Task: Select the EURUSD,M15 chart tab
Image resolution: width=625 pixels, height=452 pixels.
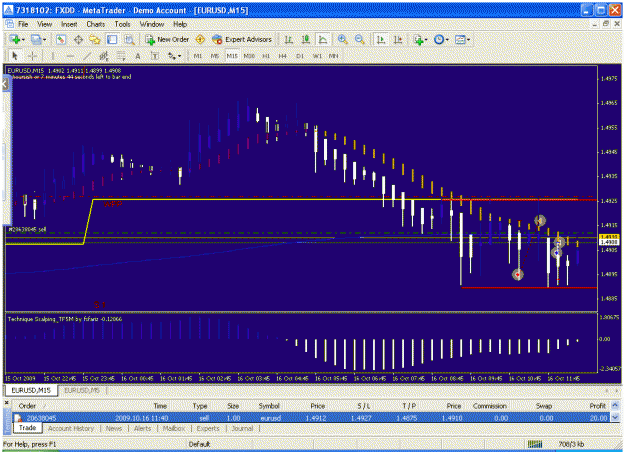Action: click(x=31, y=390)
